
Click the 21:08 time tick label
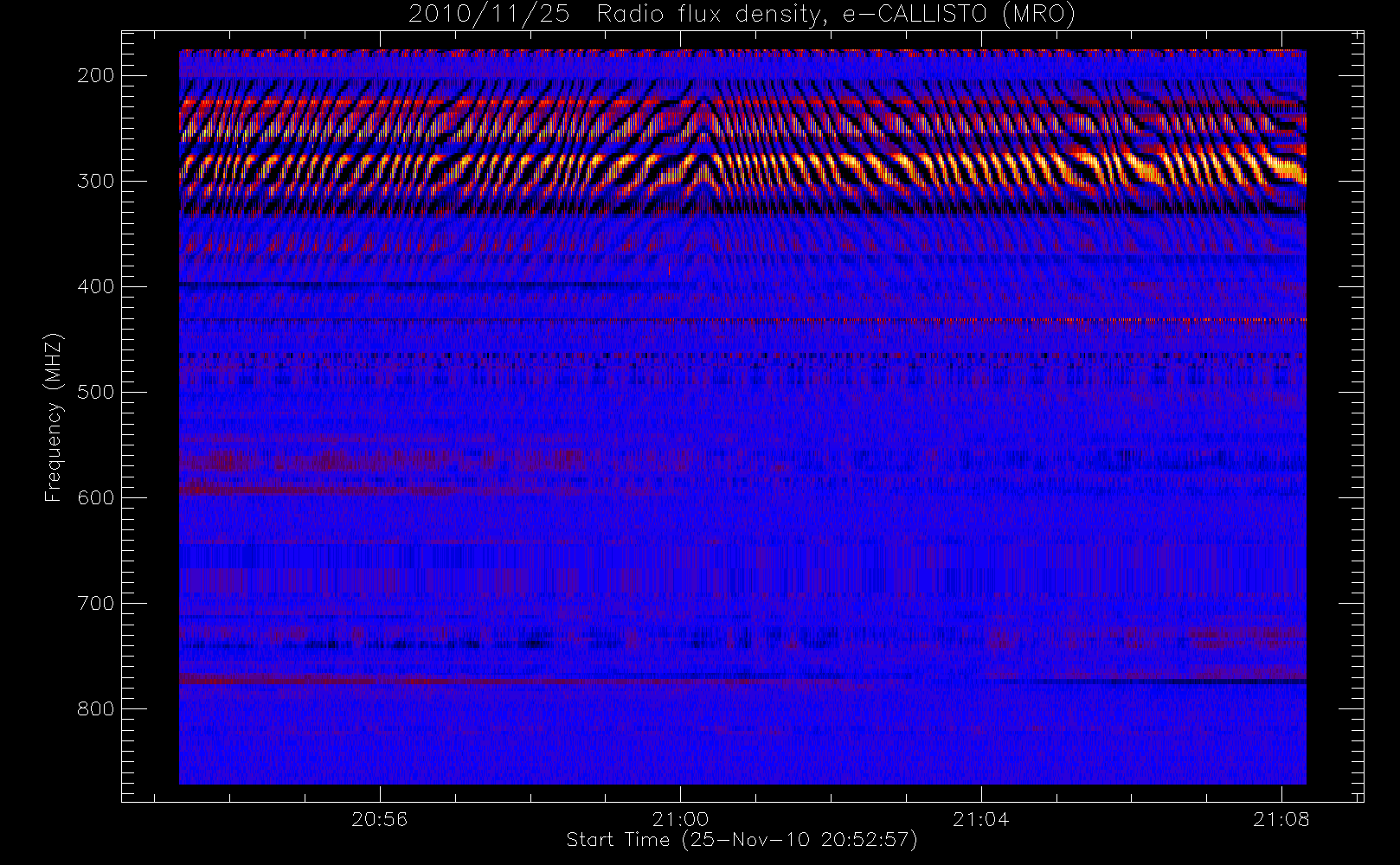[1281, 819]
